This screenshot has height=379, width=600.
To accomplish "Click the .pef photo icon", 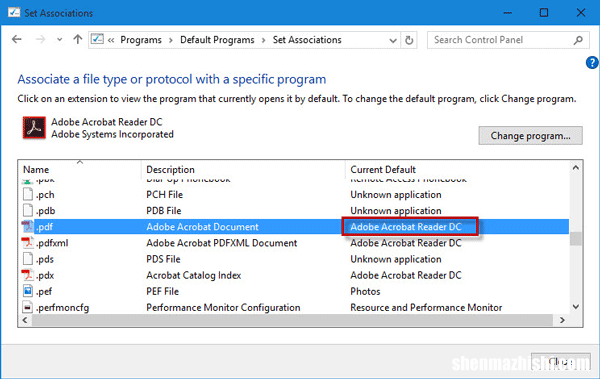I will [28, 291].
